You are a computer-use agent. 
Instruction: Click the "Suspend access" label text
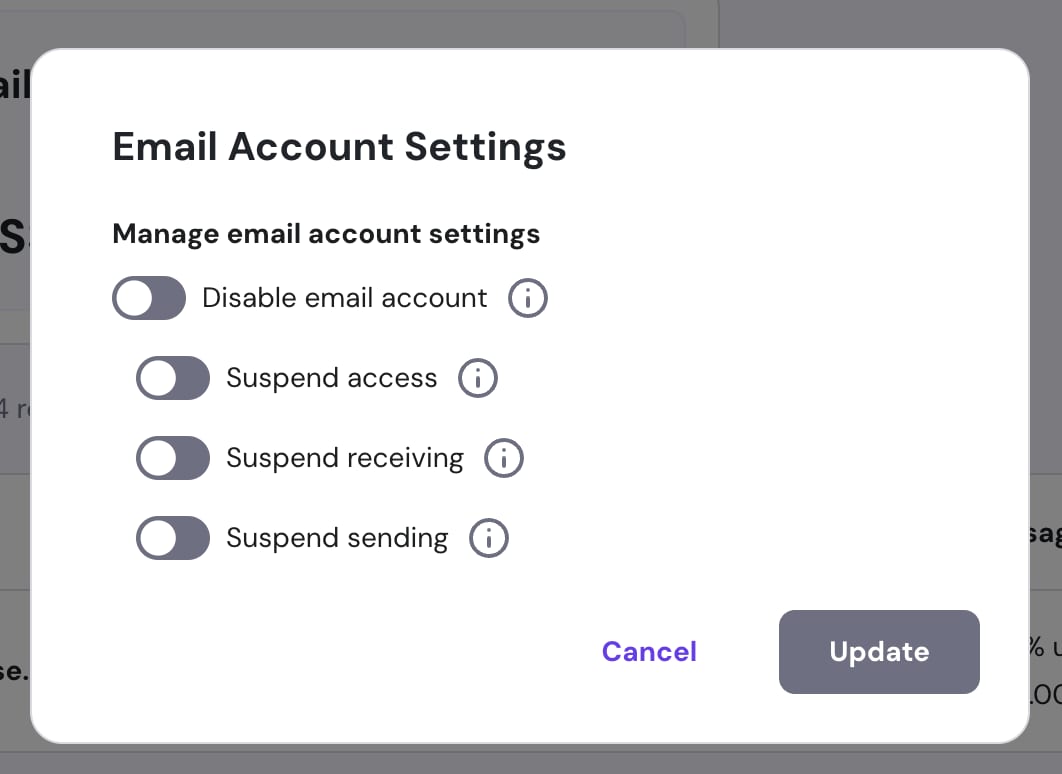tap(331, 378)
